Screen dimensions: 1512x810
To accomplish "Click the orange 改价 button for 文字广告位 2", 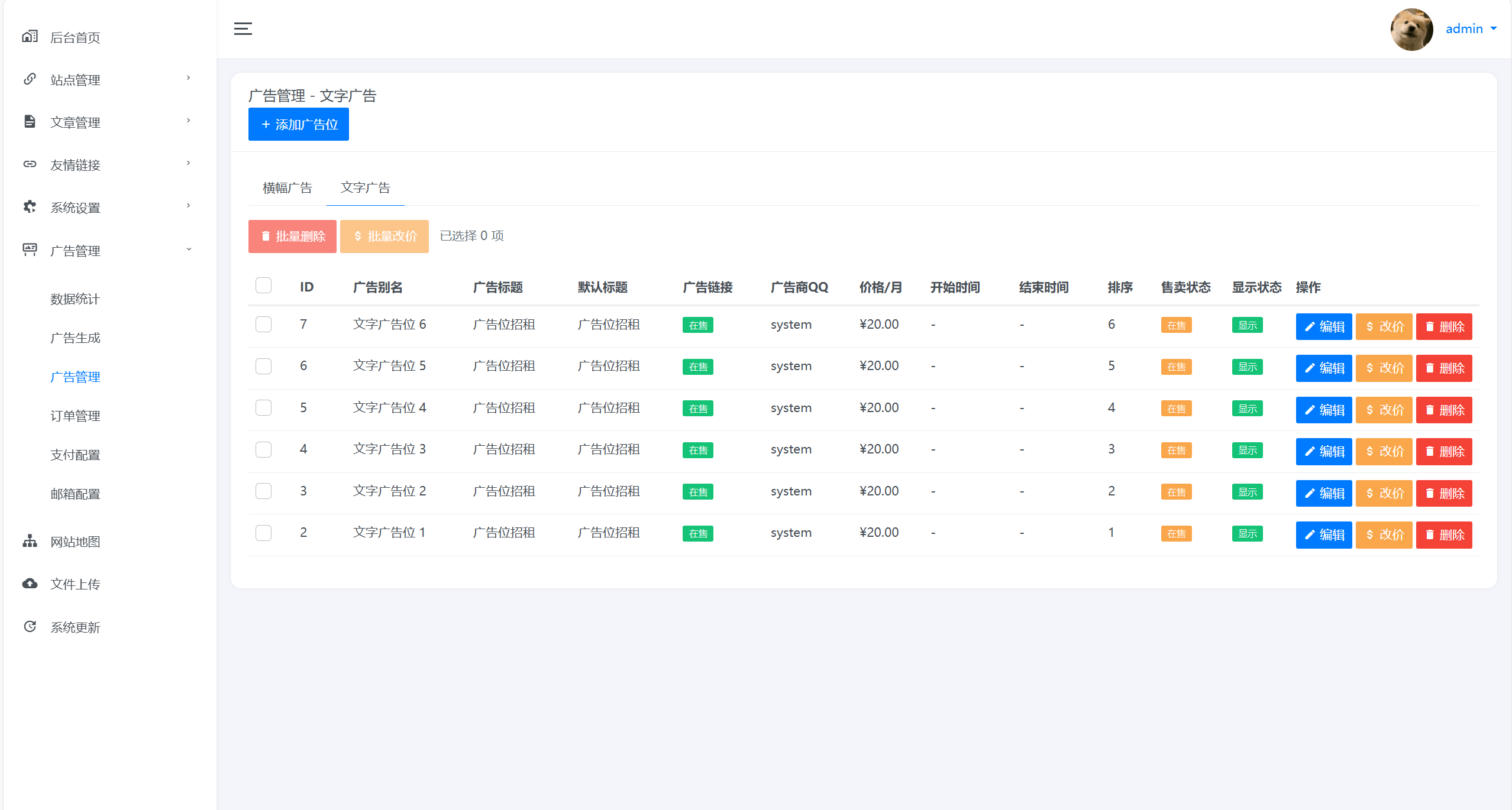I will (x=1384, y=493).
